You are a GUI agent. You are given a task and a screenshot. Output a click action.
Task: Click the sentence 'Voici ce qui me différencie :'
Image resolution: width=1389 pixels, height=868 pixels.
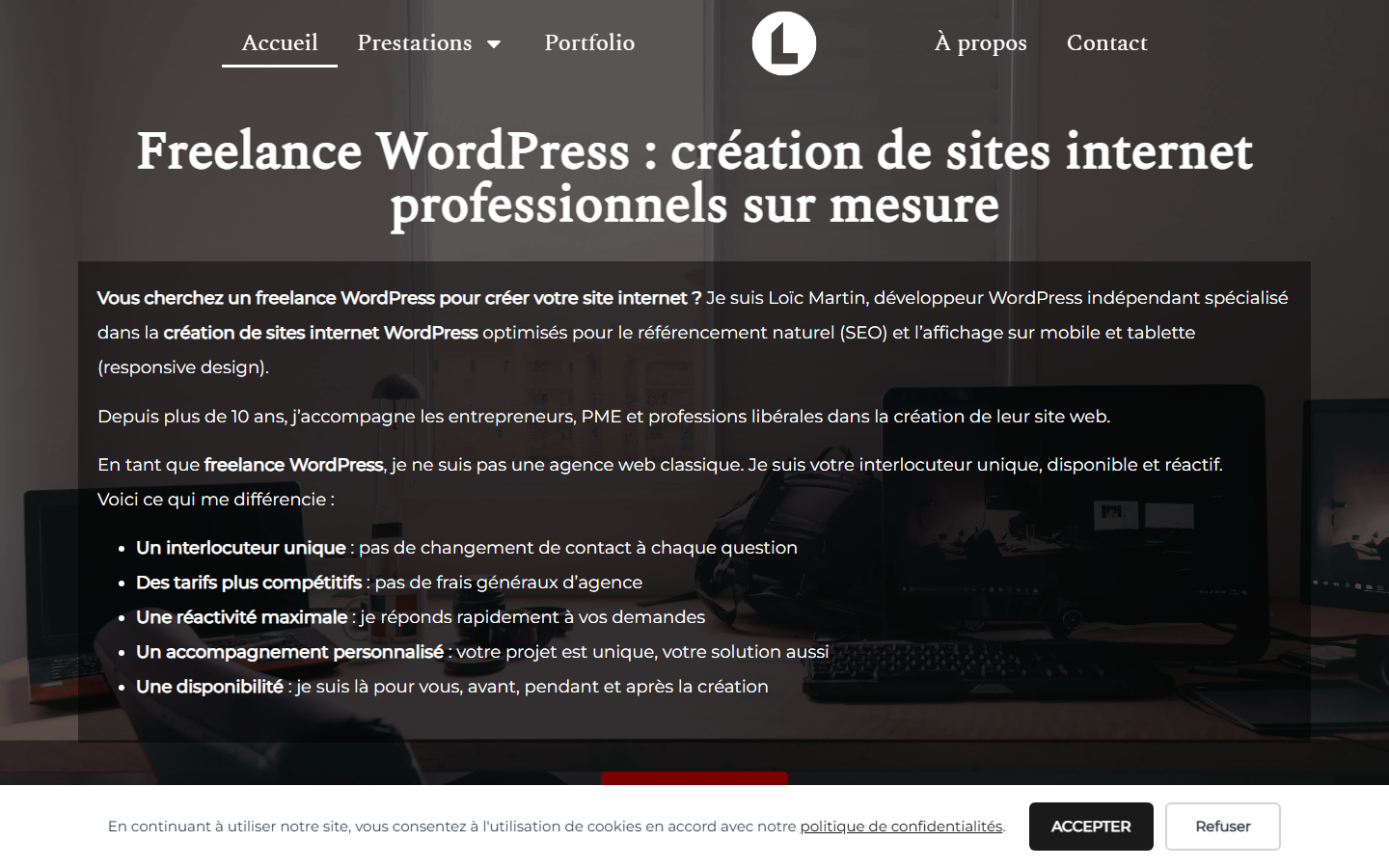click(216, 500)
